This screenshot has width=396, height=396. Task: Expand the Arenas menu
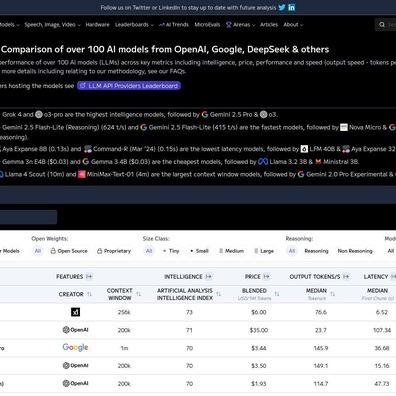(240, 25)
